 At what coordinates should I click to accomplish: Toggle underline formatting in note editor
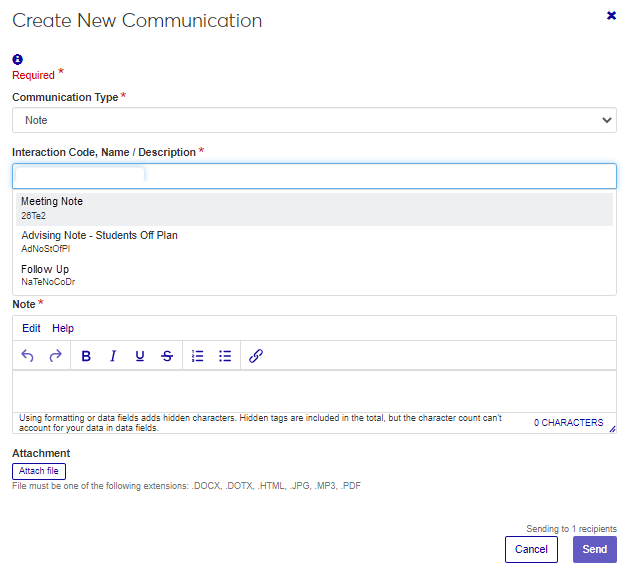point(140,356)
